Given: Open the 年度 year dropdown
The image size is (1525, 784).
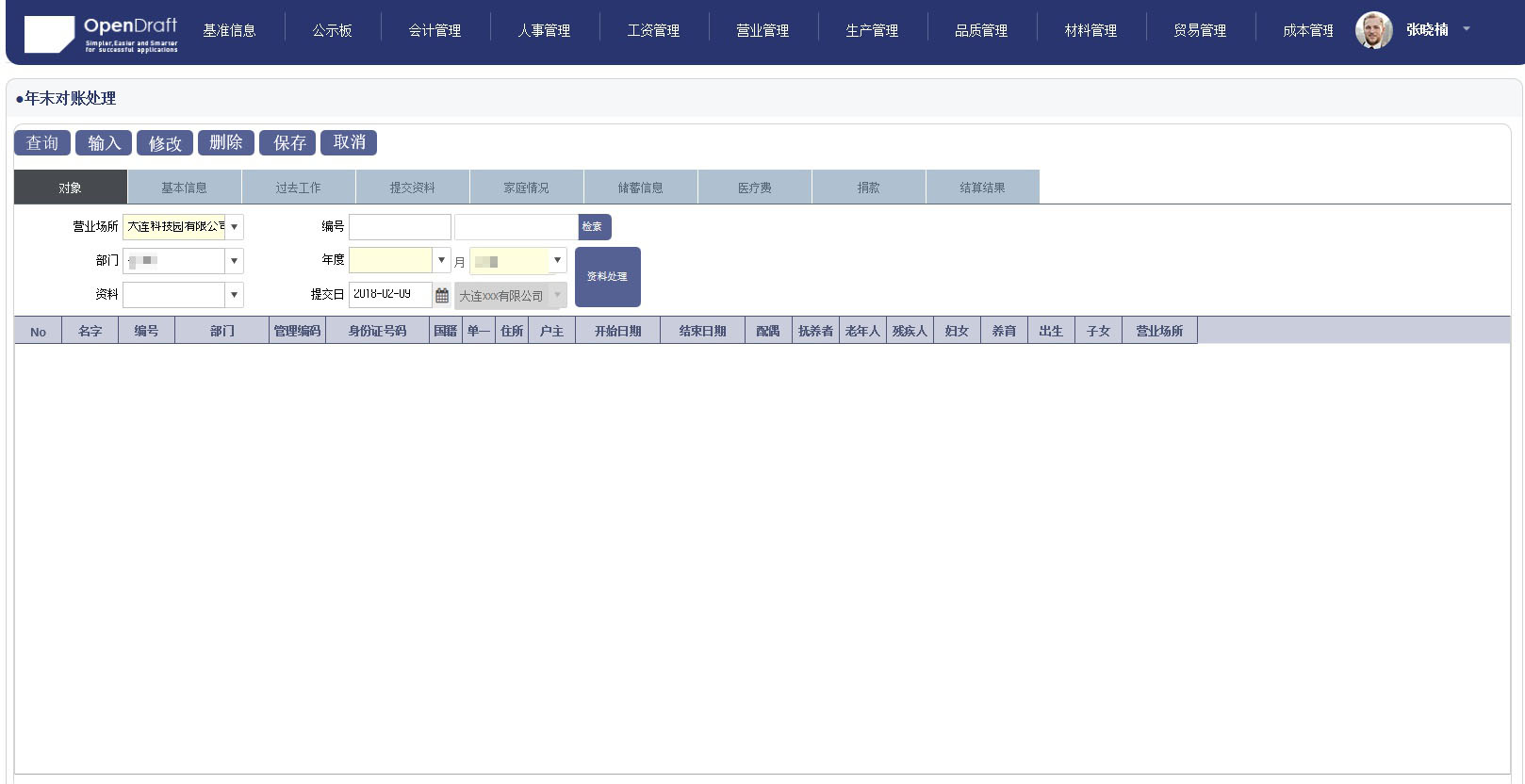Looking at the screenshot, I should click(441, 260).
